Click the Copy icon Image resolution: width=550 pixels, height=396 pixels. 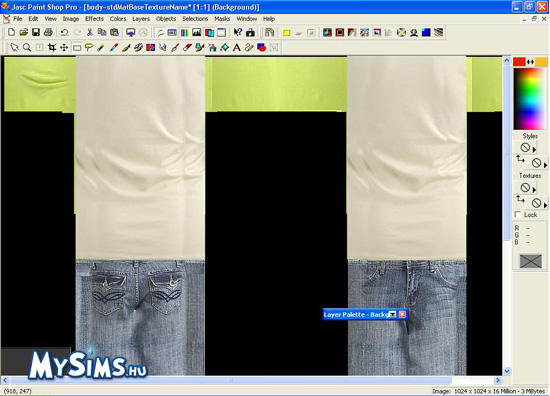(x=102, y=33)
